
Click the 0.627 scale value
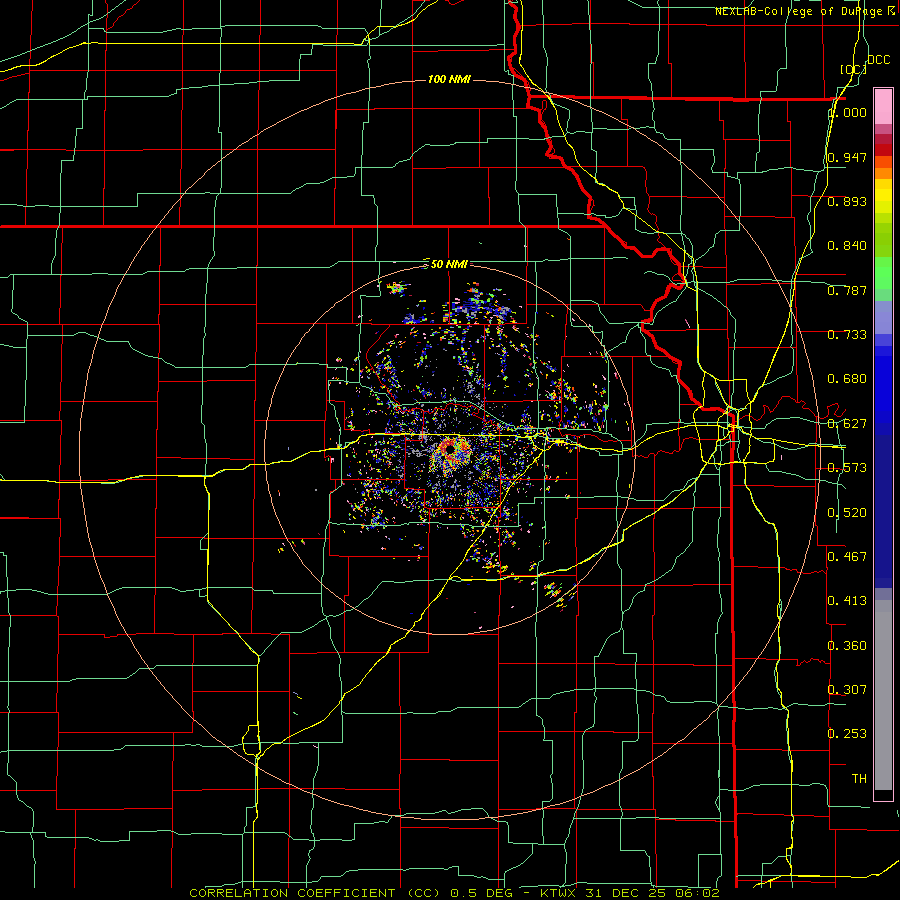847,423
